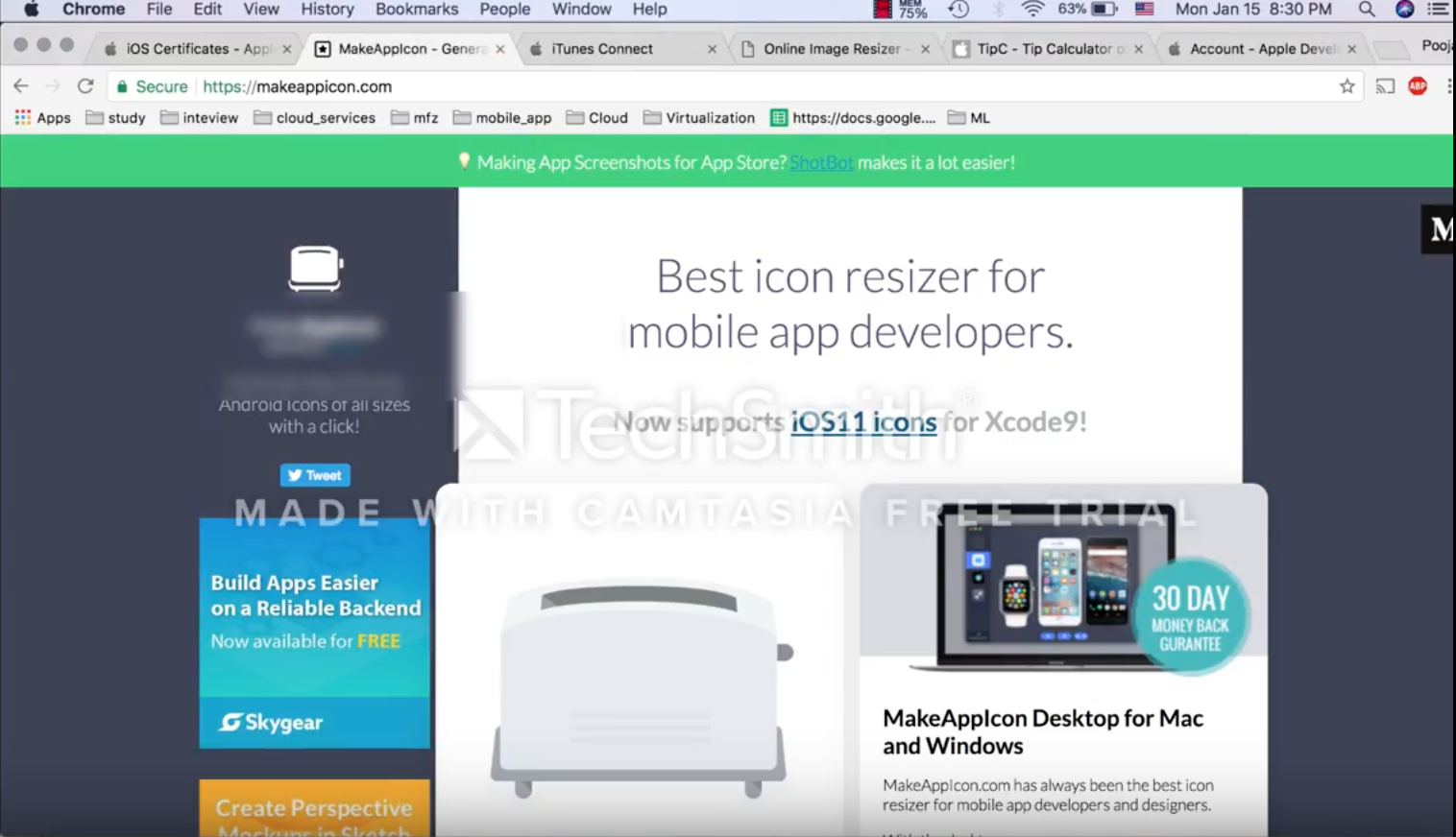Viewport: 1456px width, 837px height.
Task: Close the iTunes Connect tab
Action: (712, 49)
